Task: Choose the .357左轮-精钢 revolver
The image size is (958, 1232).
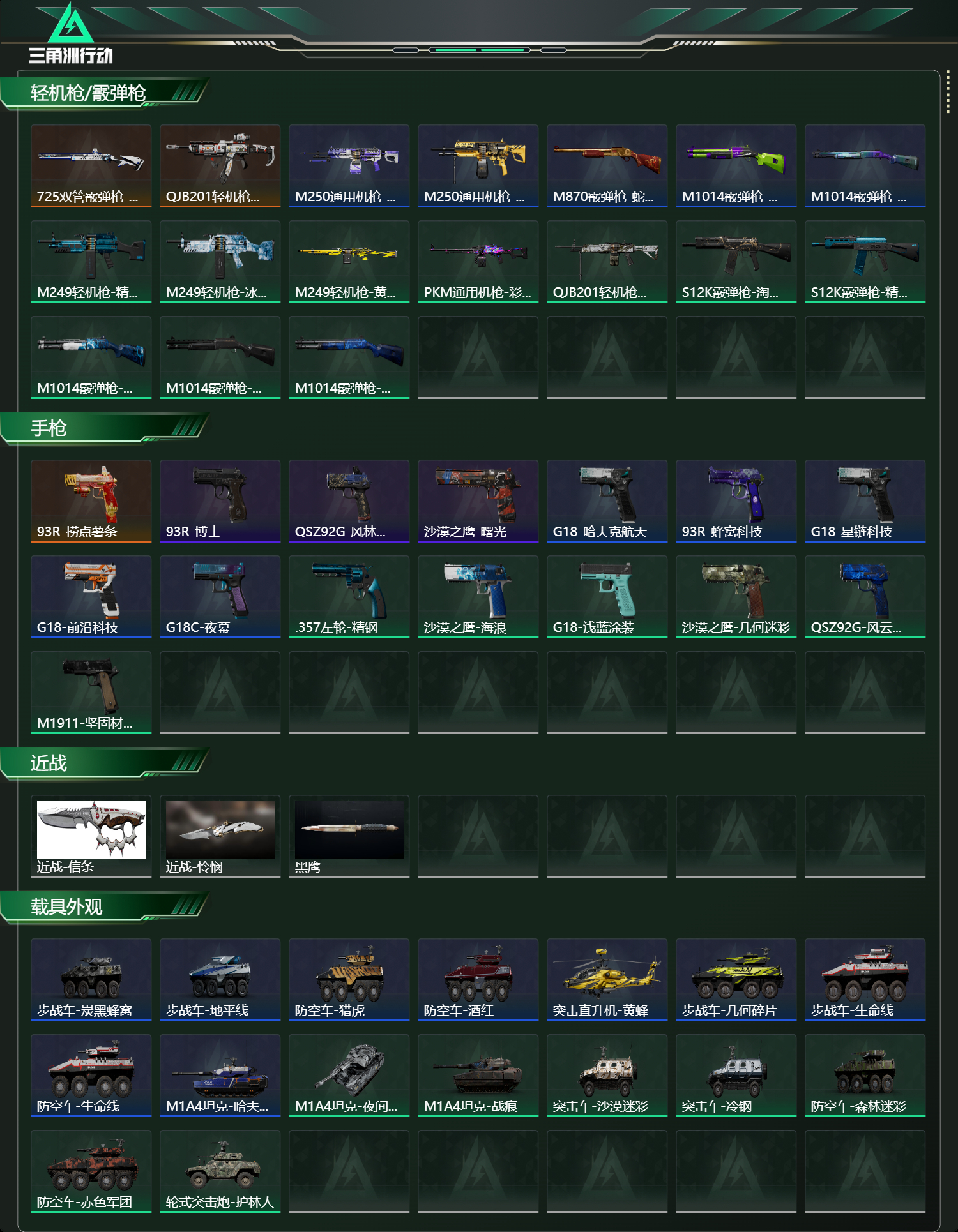Action: coord(349,597)
